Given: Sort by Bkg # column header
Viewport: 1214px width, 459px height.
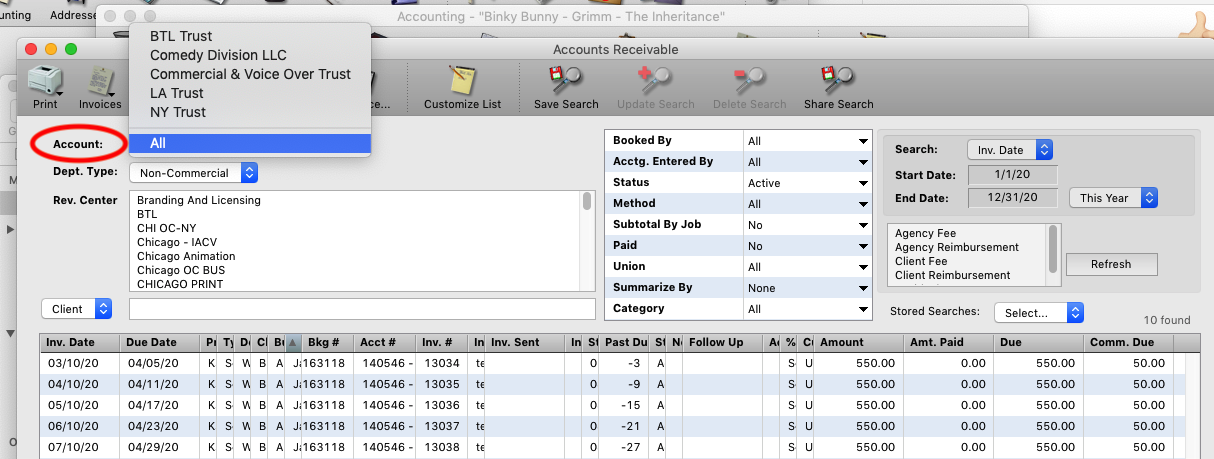Looking at the screenshot, I should point(329,342).
